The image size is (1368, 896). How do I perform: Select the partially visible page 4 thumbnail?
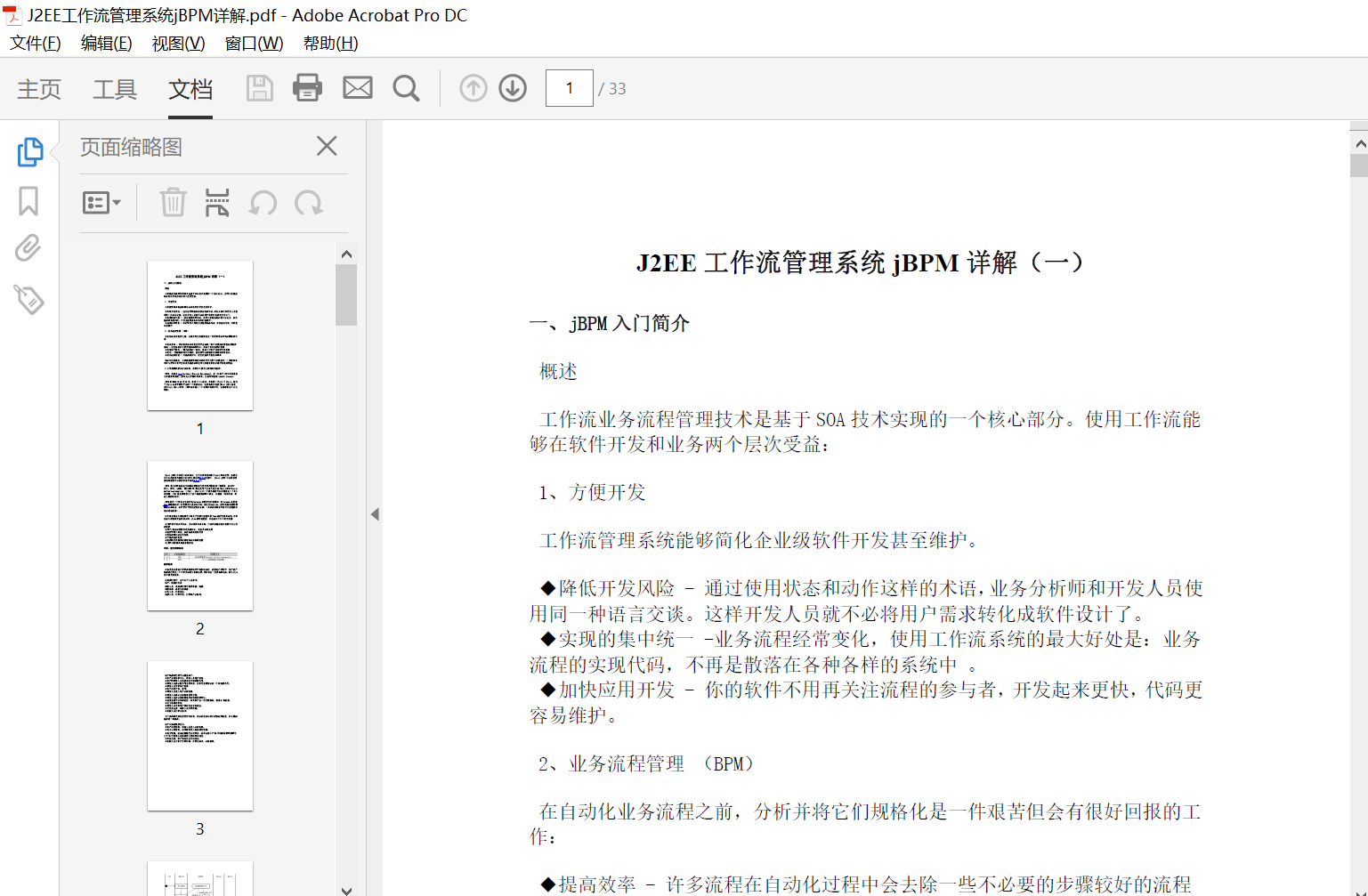click(x=200, y=878)
